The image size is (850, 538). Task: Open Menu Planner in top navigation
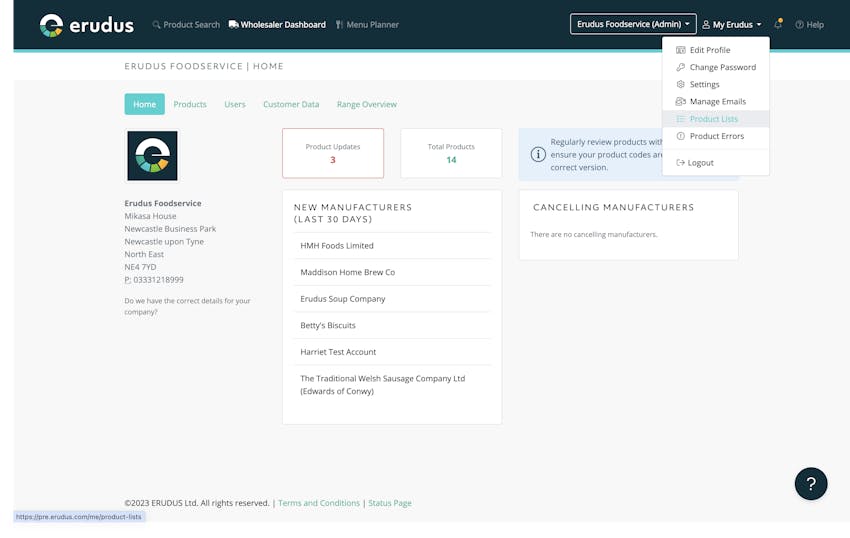tap(367, 24)
